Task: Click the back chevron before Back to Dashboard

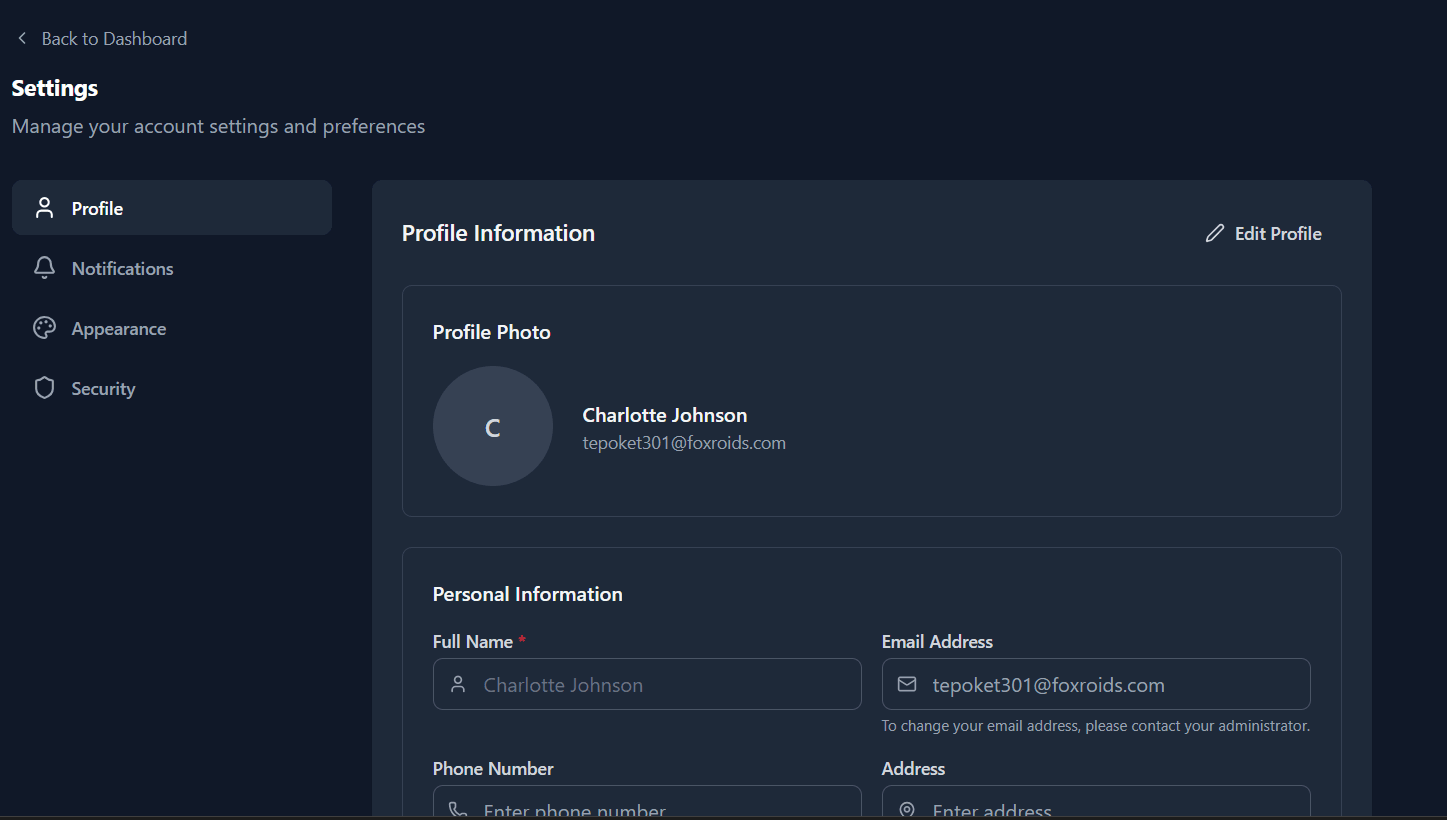Action: (x=21, y=38)
